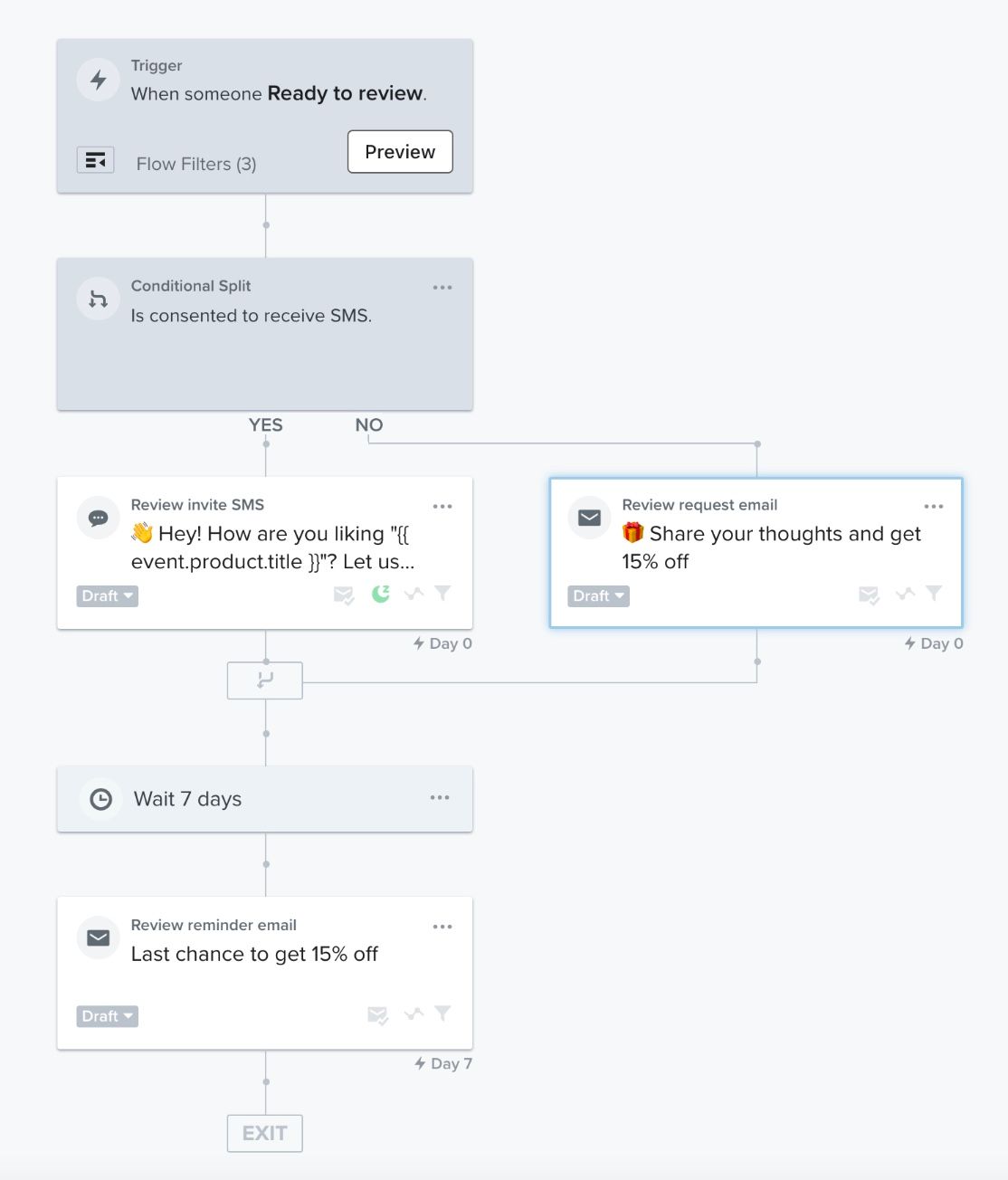1008x1180 pixels.
Task: Click the envelope icon on Review request email
Action: 589,518
